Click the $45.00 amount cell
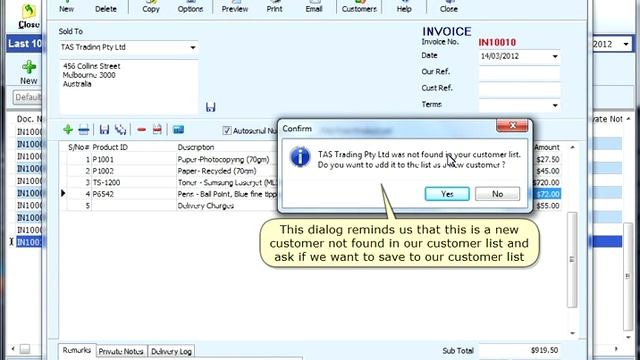Image resolution: width=640 pixels, height=360 pixels. coord(547,171)
